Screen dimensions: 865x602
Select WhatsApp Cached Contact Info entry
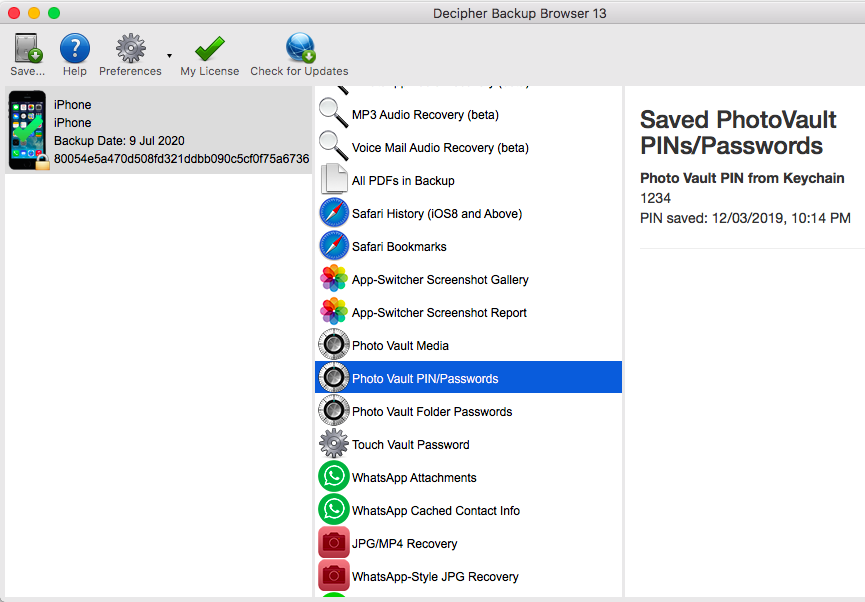pyautogui.click(x=468, y=510)
